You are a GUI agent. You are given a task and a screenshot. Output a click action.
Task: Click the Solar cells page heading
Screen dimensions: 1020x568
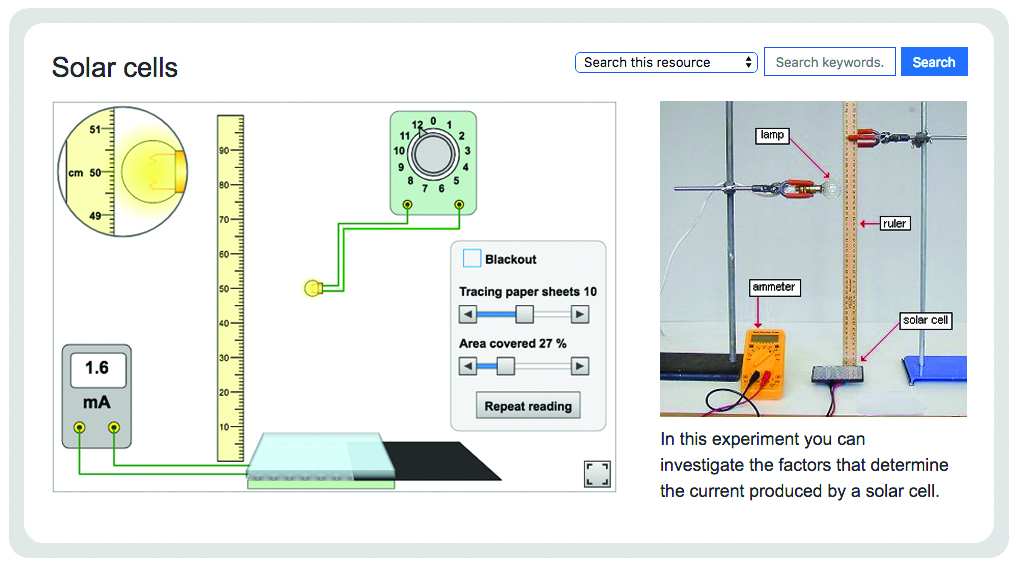[114, 68]
